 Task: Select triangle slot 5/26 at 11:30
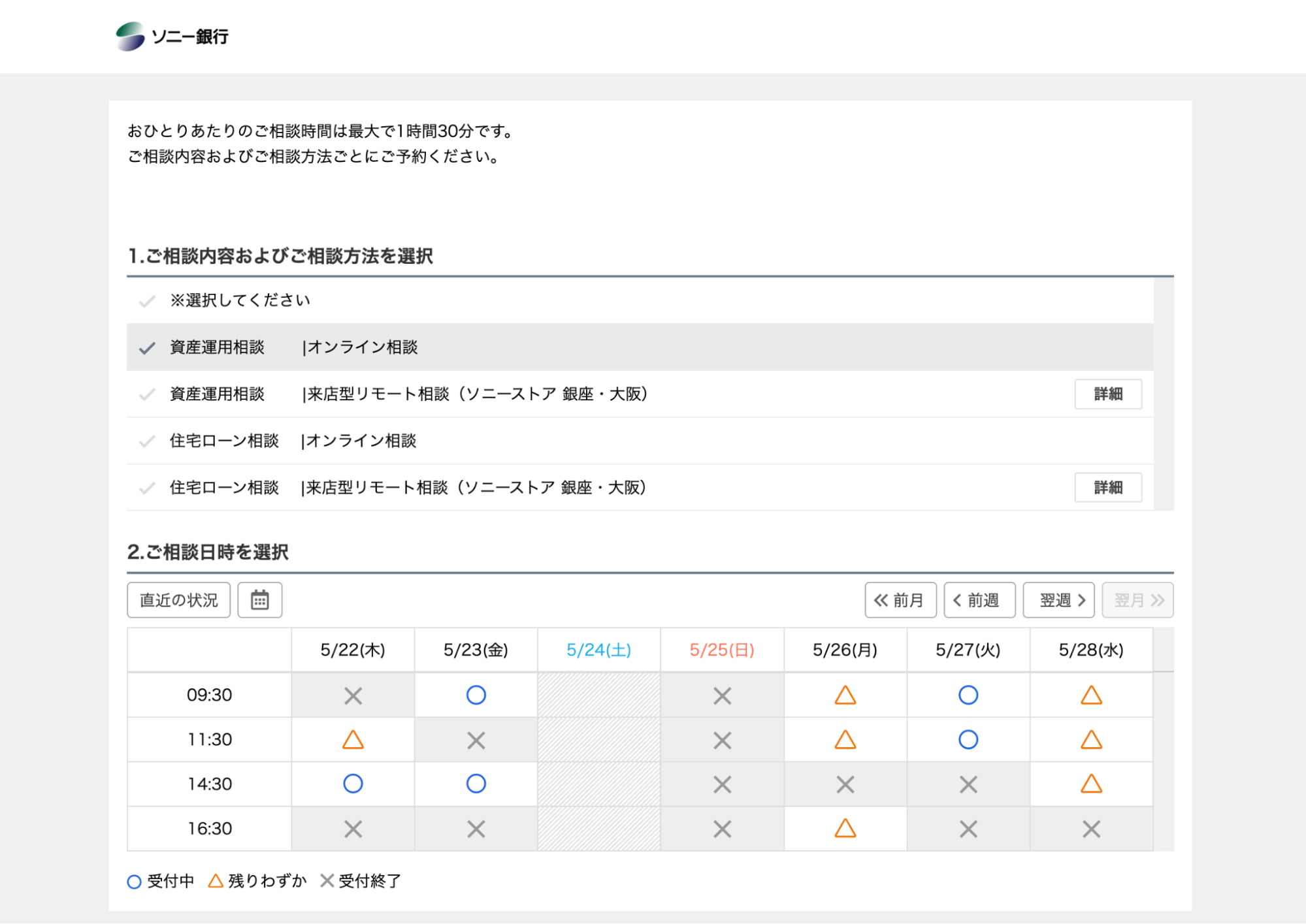click(845, 740)
